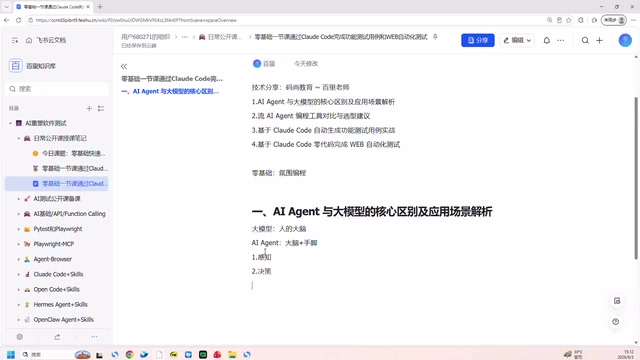Screen dimensions: 640x360
Task: Open browser zoom magnifier in address bar
Action: point(549,20)
